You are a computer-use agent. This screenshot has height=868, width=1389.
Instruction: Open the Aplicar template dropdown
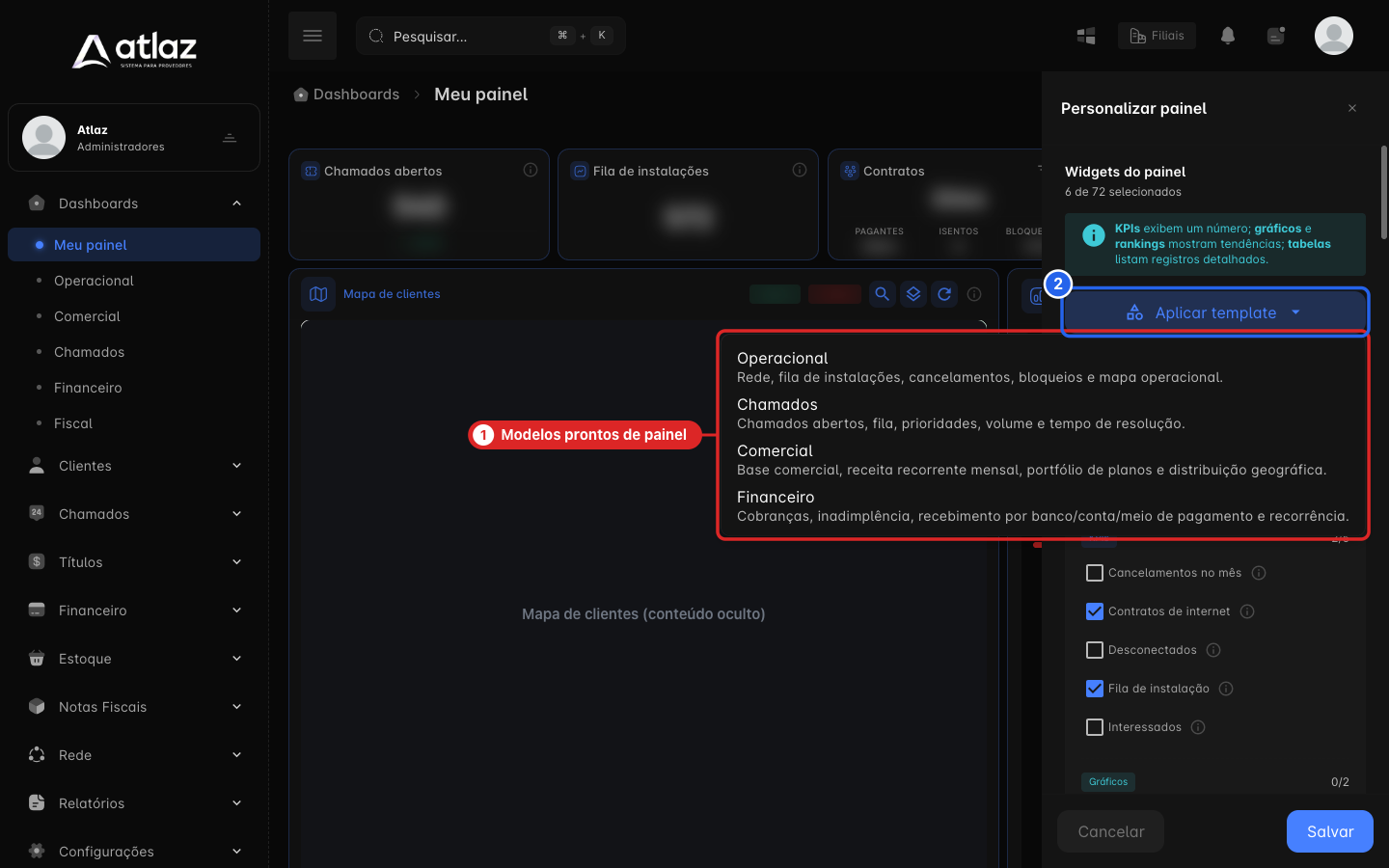1215,312
